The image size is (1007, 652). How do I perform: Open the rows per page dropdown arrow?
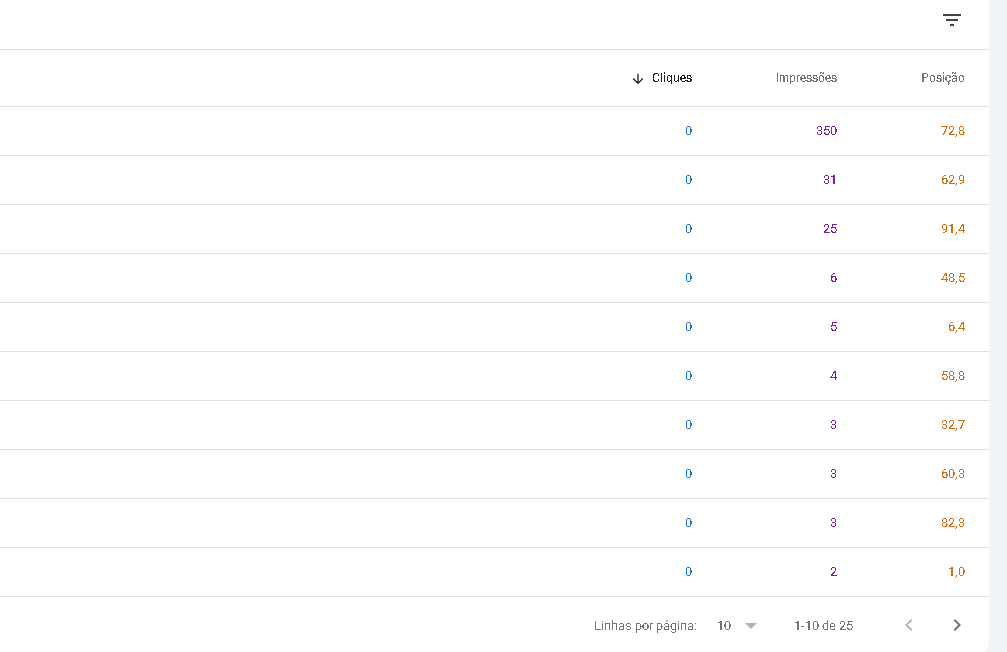(750, 624)
